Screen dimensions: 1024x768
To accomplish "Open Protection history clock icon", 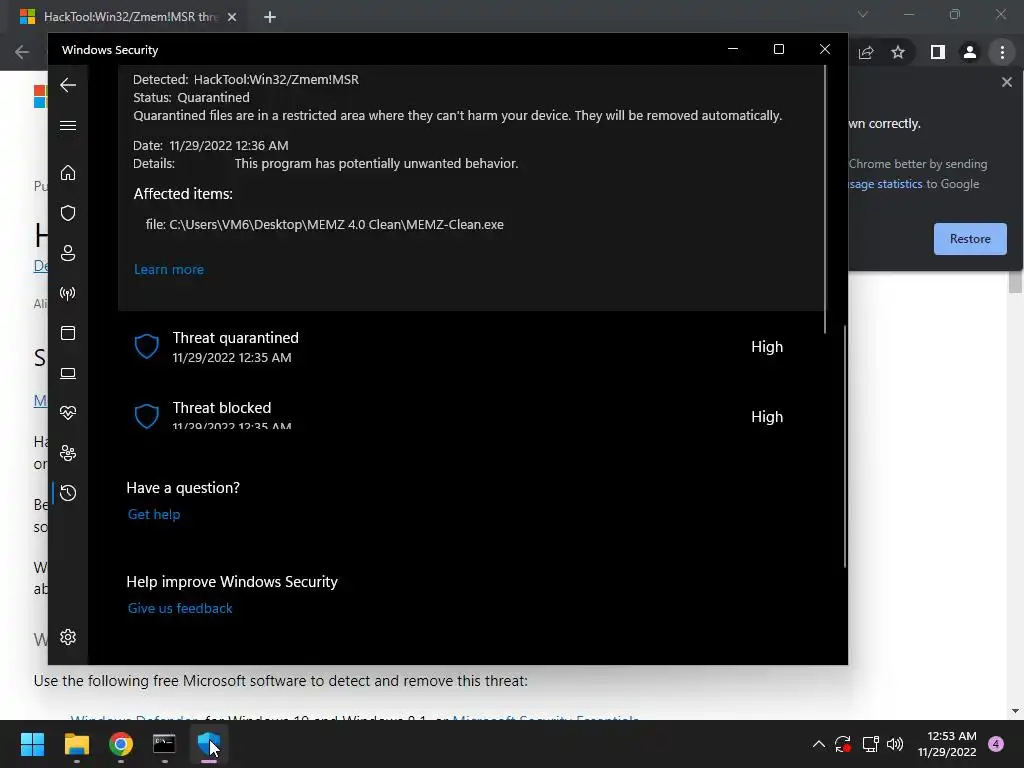I will [68, 493].
